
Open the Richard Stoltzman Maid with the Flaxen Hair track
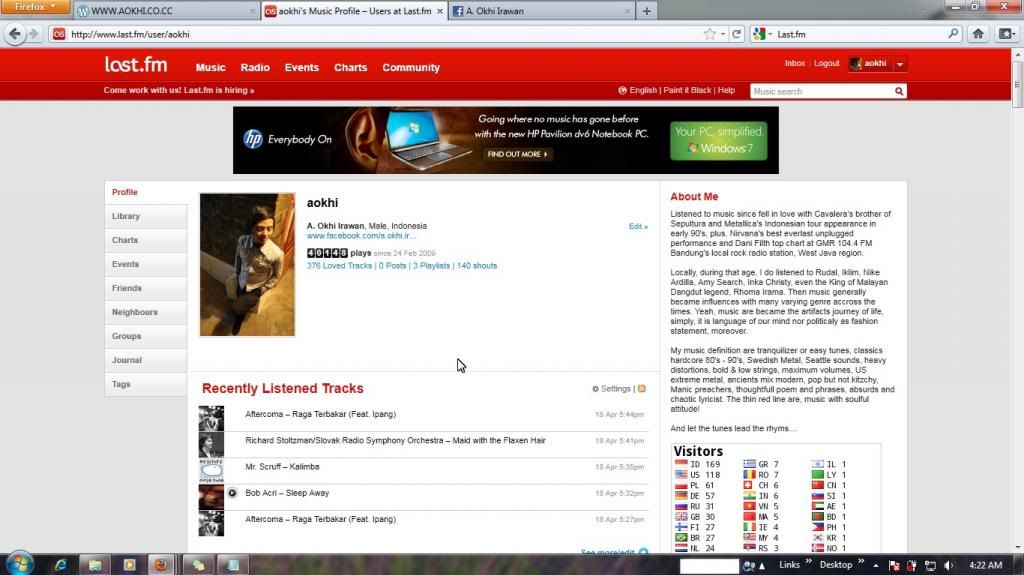(395, 441)
